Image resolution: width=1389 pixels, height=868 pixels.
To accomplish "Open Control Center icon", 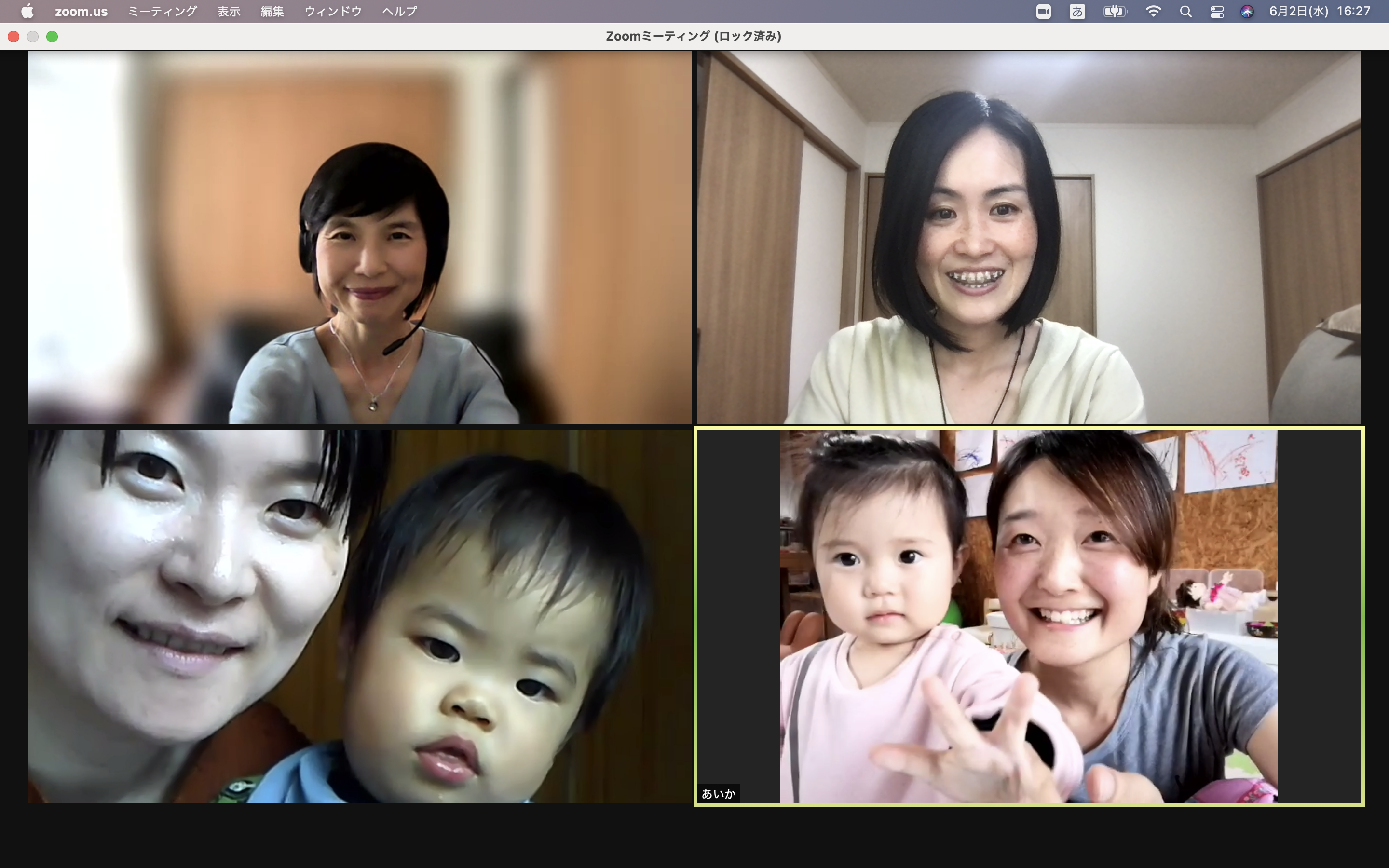I will 1217,12.
